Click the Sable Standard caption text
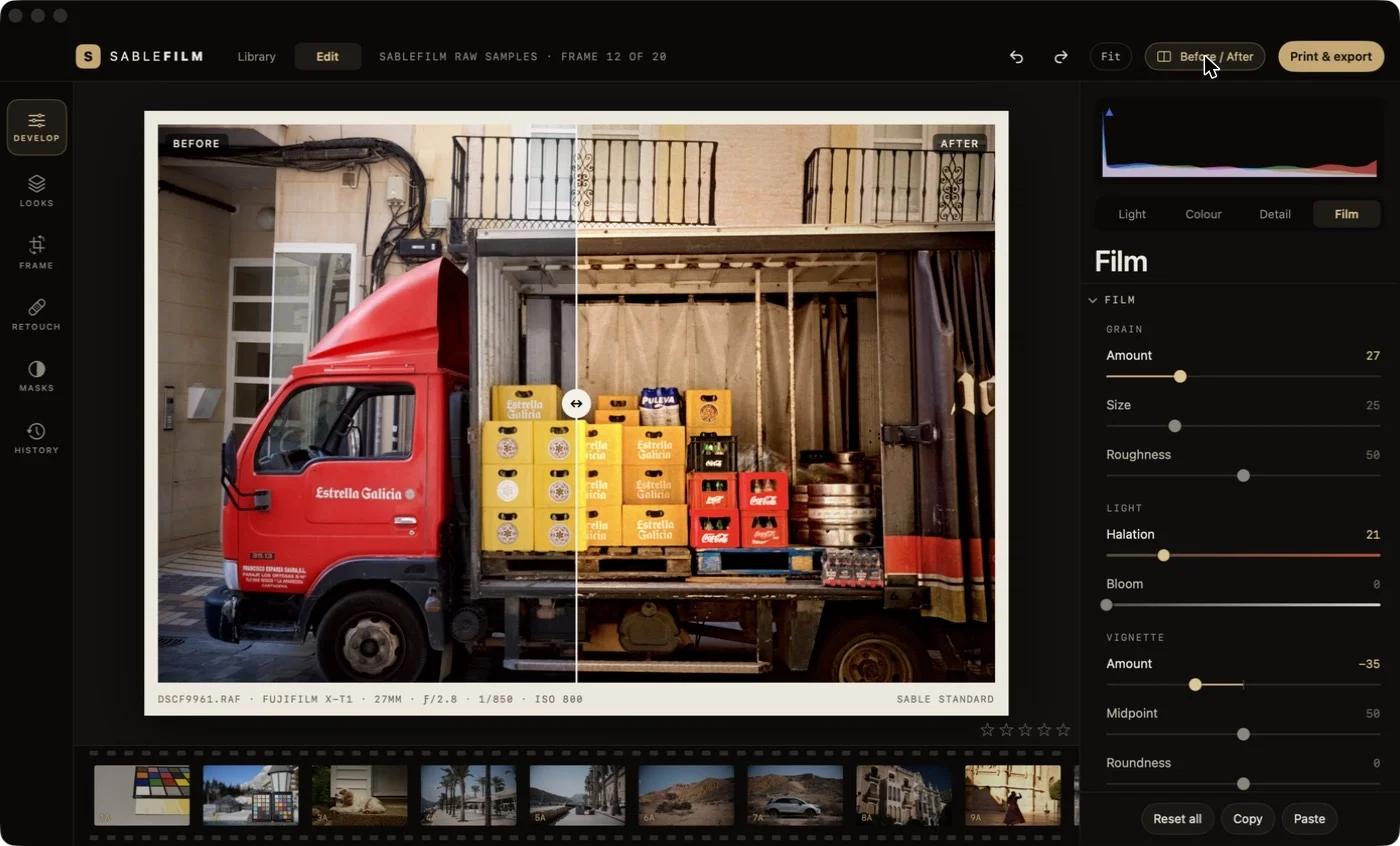Image resolution: width=1400 pixels, height=846 pixels. tap(945, 699)
